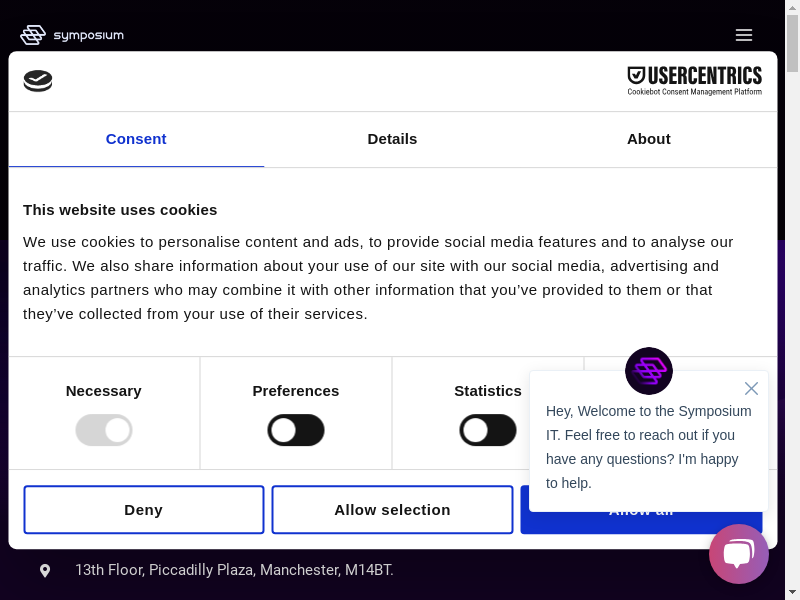Screen dimensions: 800x600
Task: Switch to the Details tab
Action: click(x=392, y=139)
